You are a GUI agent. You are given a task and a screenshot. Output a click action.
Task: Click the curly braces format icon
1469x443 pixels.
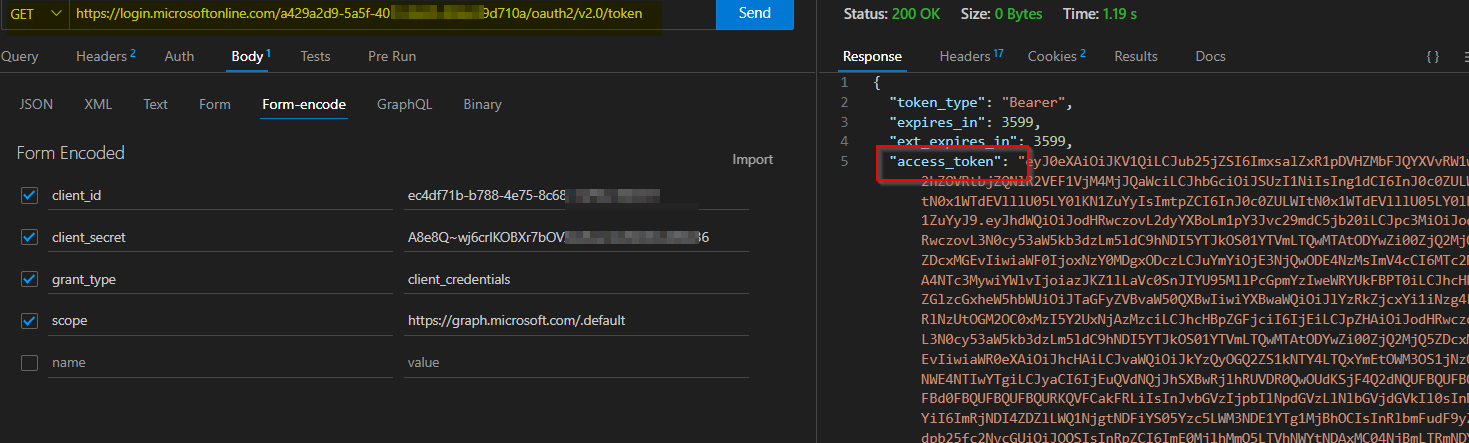tap(1433, 56)
